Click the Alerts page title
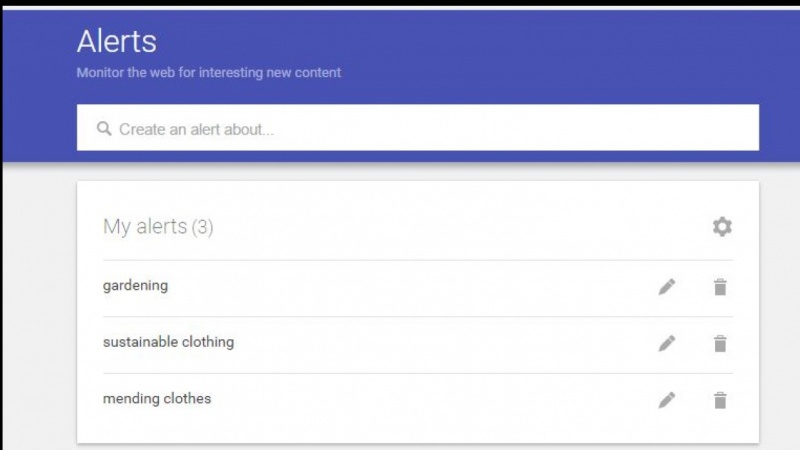 point(116,41)
